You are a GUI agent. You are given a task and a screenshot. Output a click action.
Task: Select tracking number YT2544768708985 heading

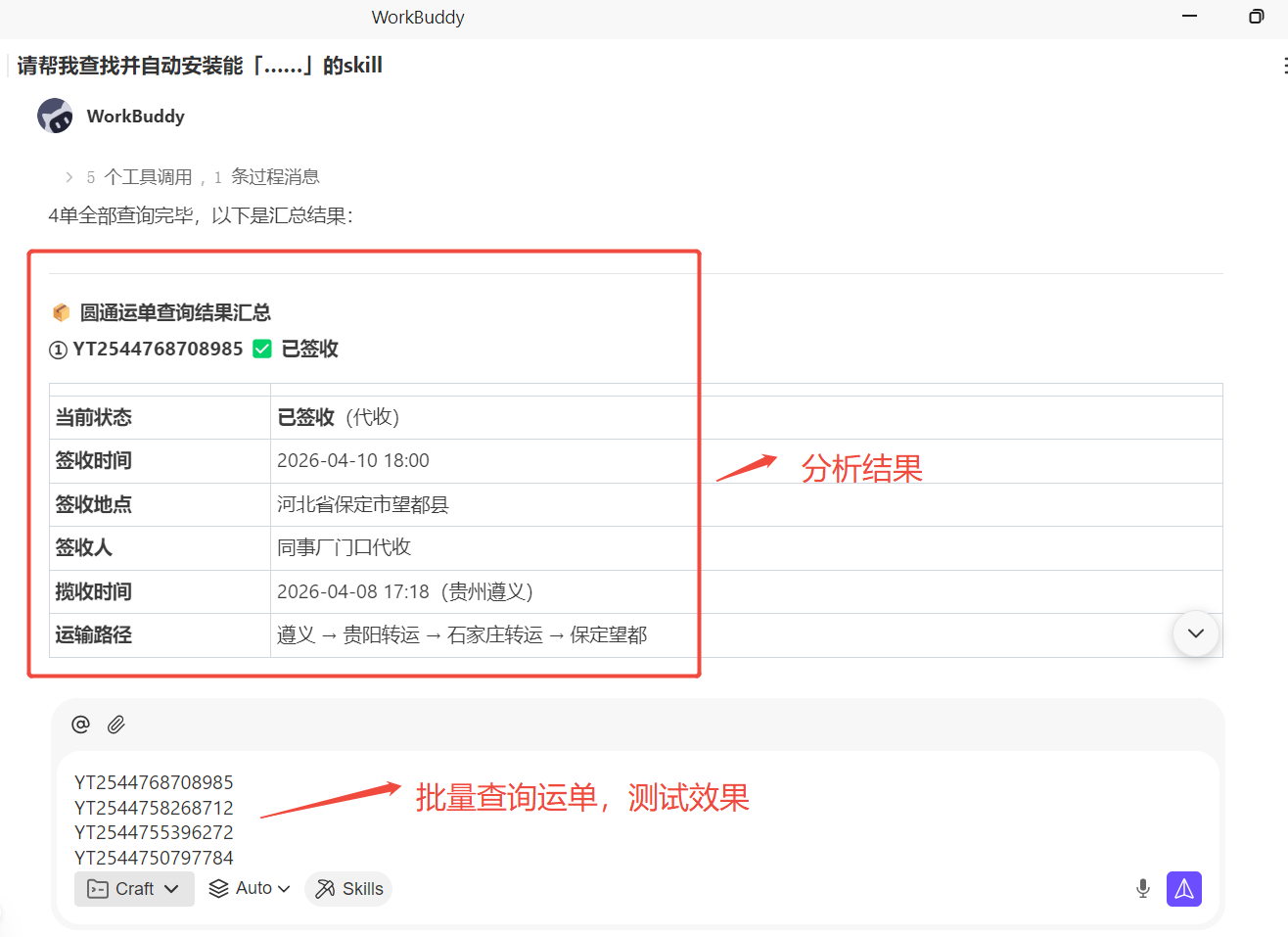pyautogui.click(x=158, y=349)
